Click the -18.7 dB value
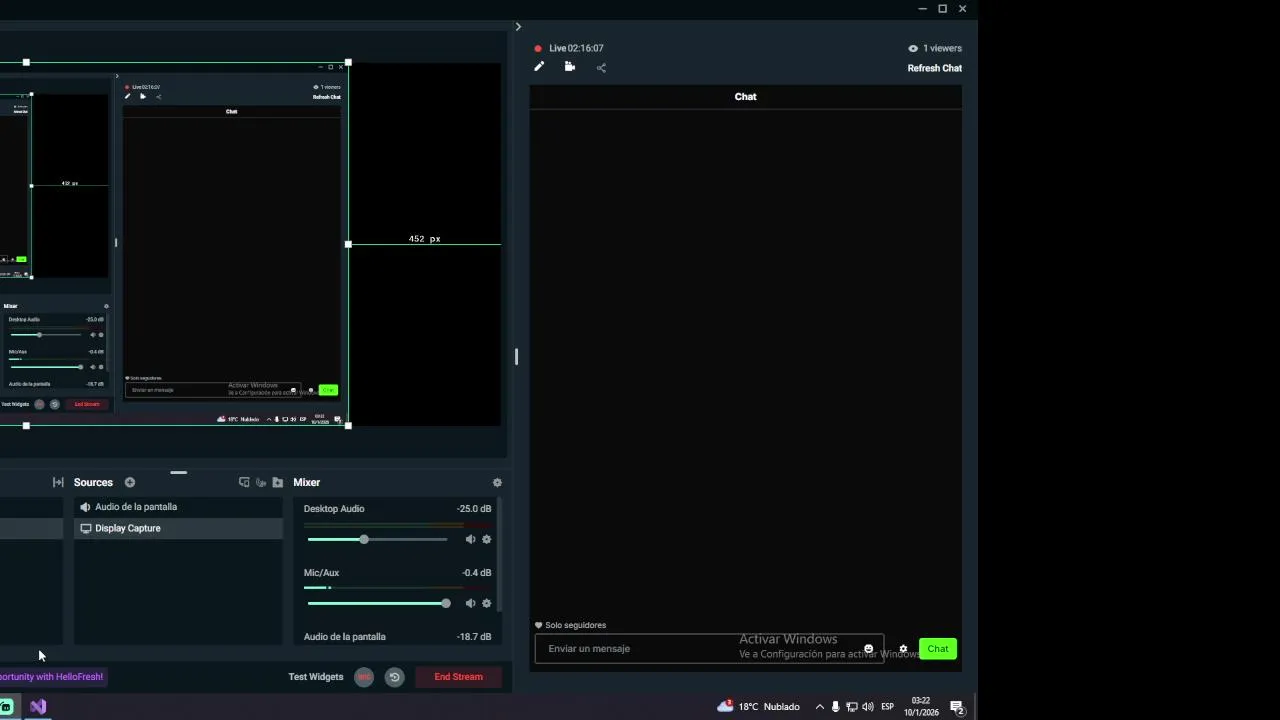This screenshot has height=720, width=1280. (474, 637)
